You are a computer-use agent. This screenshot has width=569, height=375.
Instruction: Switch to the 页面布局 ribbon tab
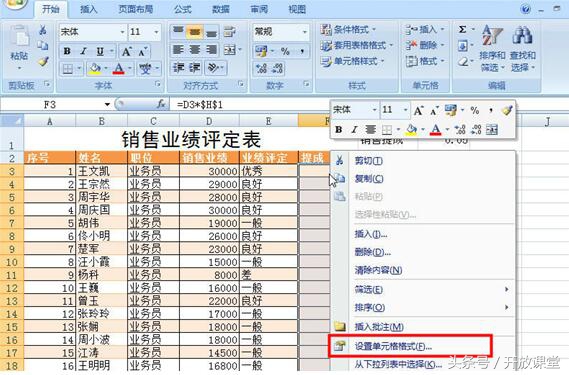tap(136, 9)
